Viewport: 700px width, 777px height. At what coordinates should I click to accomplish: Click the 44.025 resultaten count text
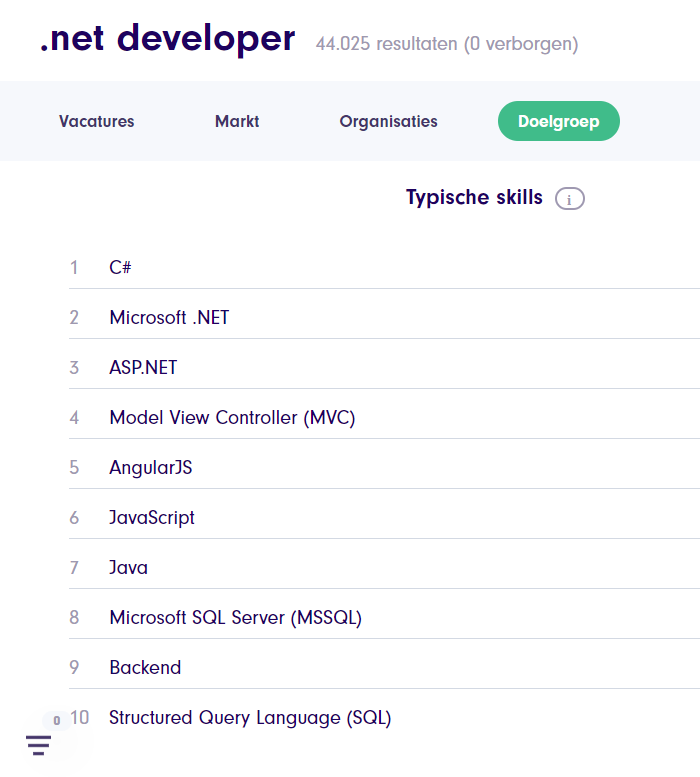[x=447, y=44]
